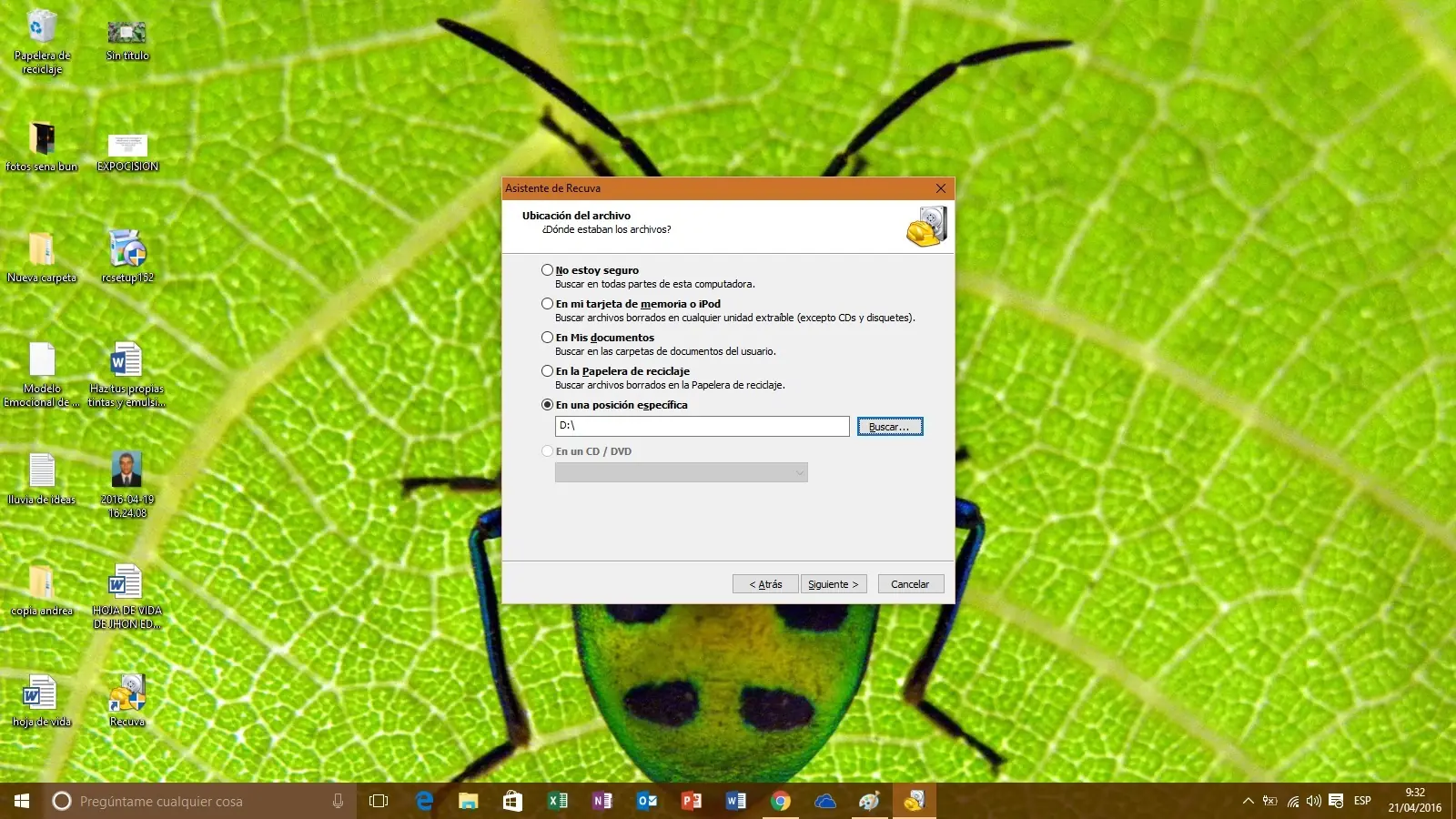Click the Cortana microphone icon

point(338,801)
